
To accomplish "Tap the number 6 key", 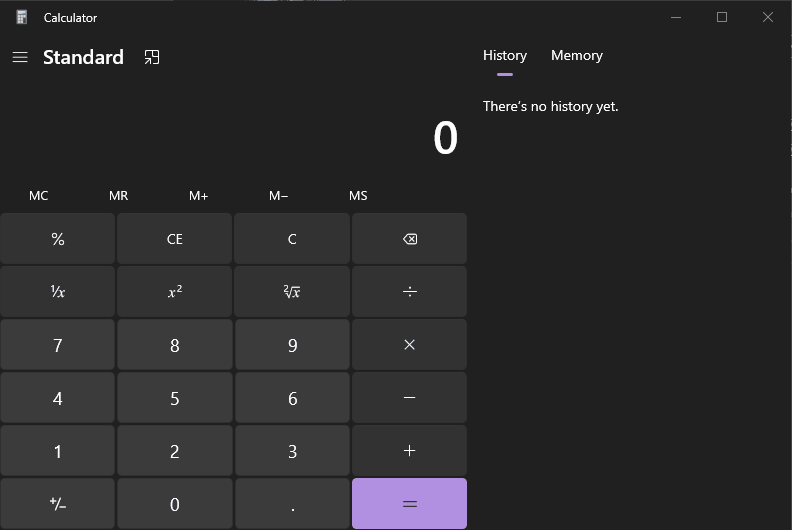I will 292,398.
